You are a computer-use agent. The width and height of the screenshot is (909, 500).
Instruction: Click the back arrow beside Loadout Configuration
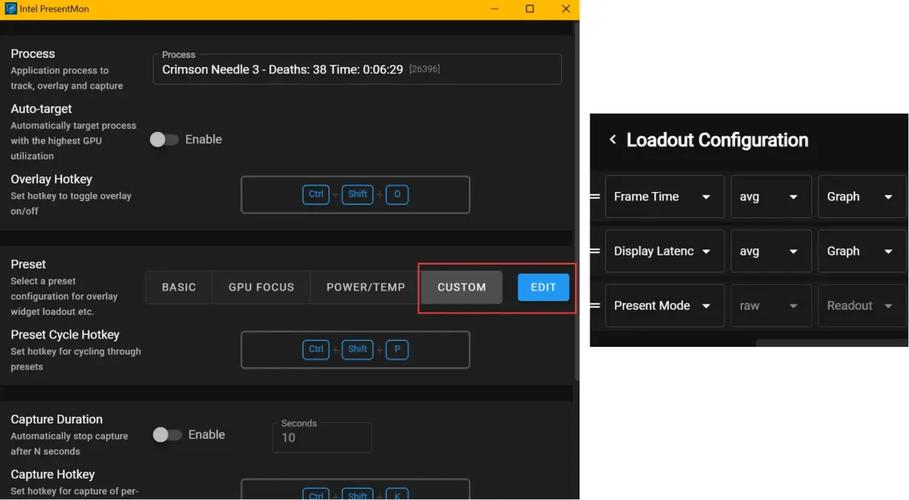pos(612,140)
